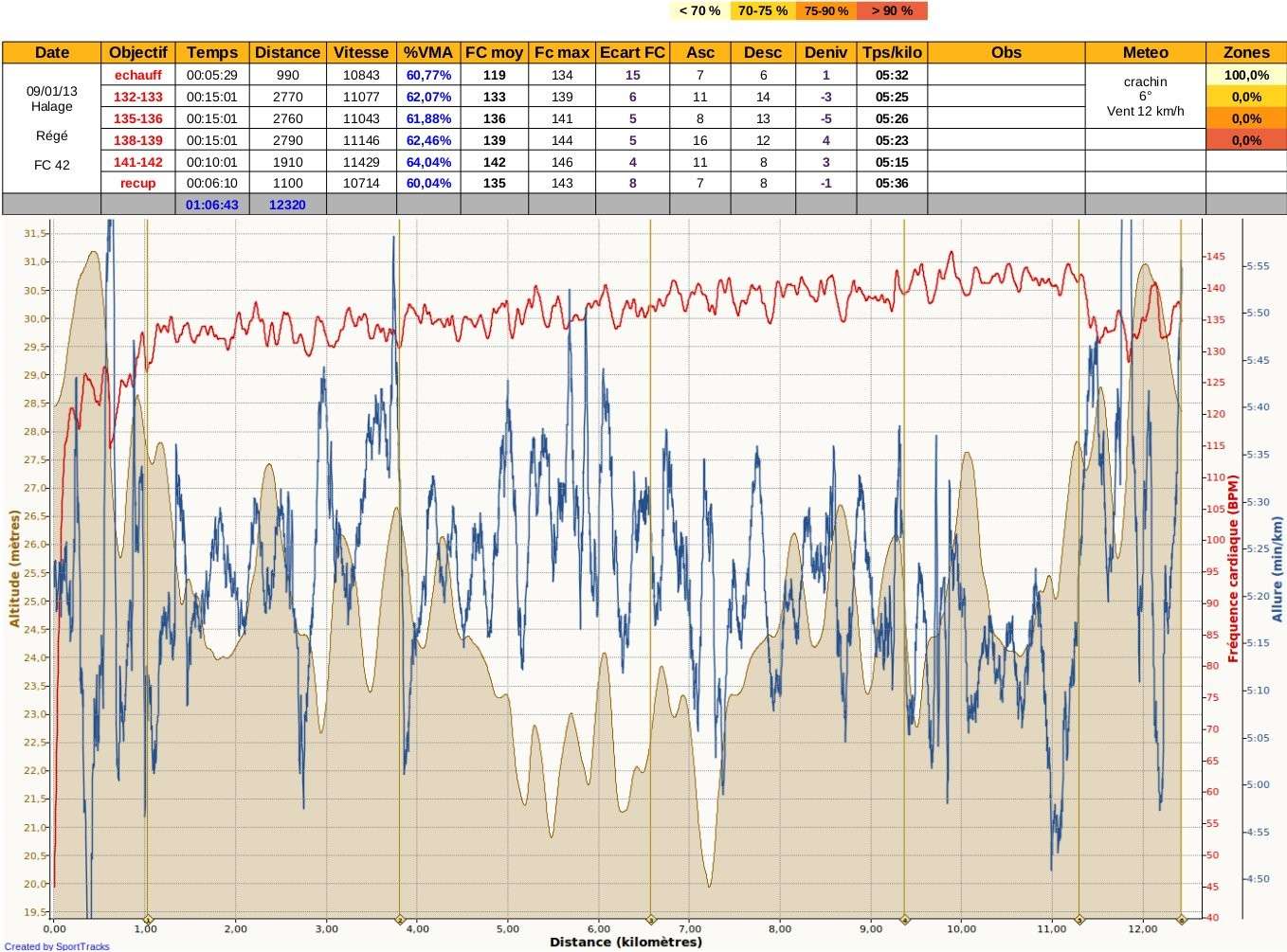Select the '135-136' objective row label
The width and height of the screenshot is (1287, 952).
click(138, 118)
